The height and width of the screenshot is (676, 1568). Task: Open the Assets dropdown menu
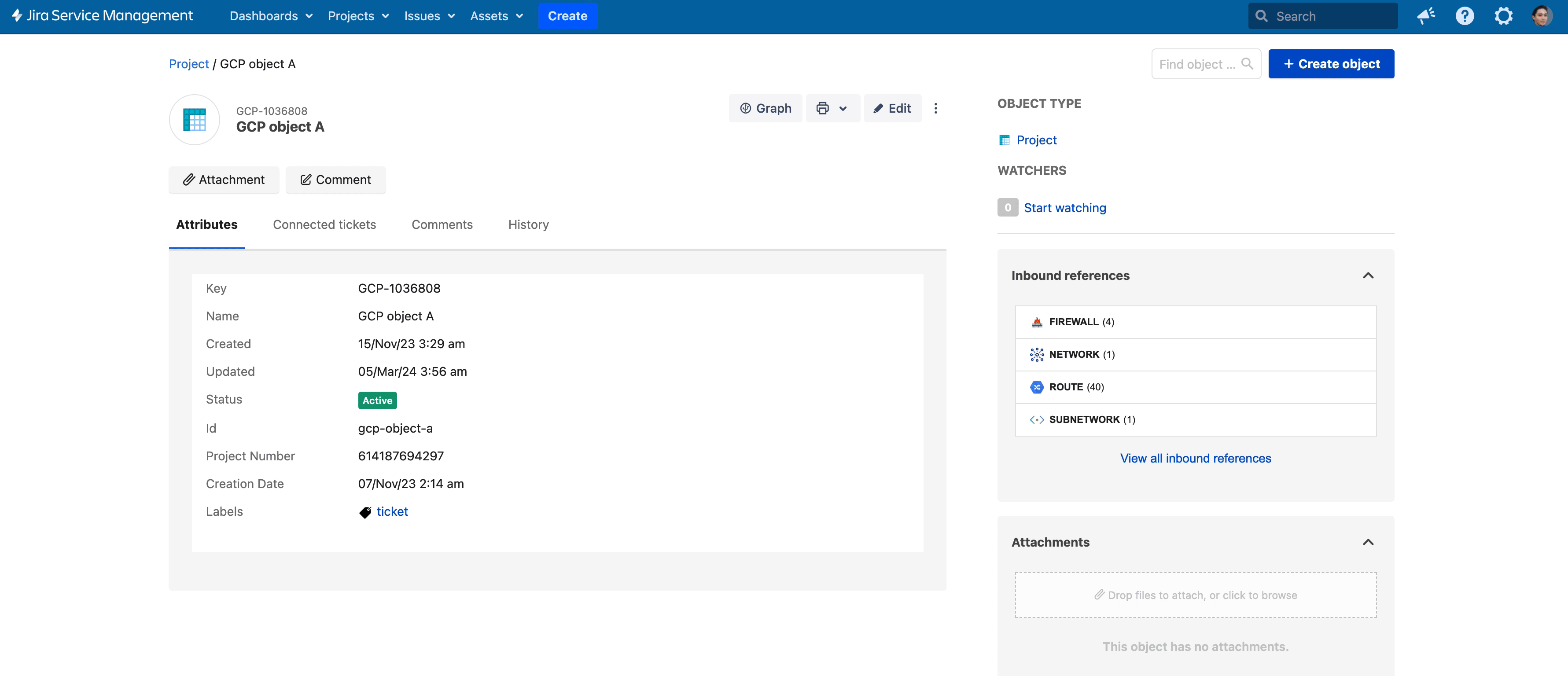pyautogui.click(x=496, y=16)
